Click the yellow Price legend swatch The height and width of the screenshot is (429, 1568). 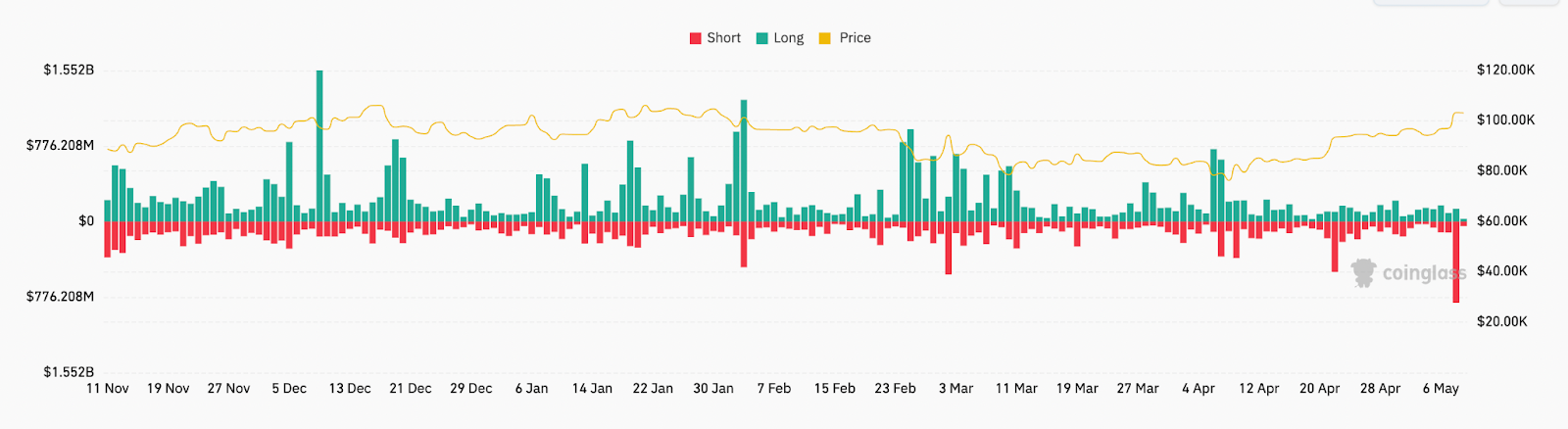pos(824,38)
